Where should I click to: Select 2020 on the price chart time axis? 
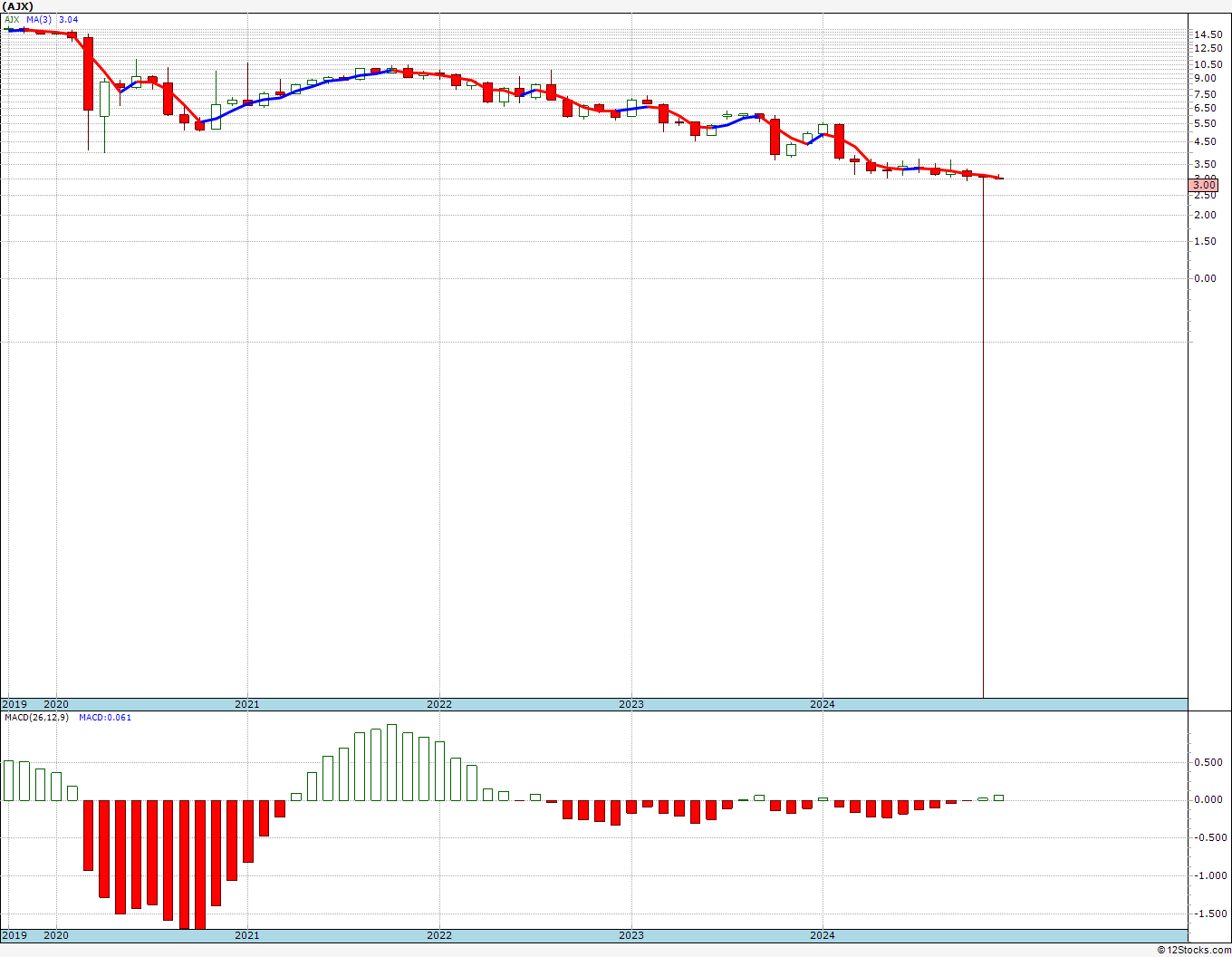point(56,704)
